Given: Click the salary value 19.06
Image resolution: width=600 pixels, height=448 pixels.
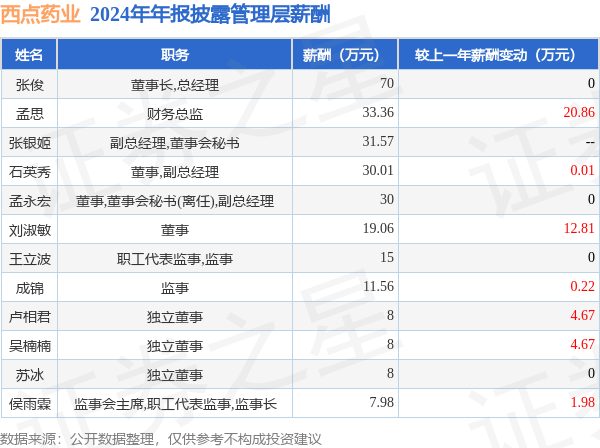Looking at the screenshot, I should pos(378,229).
